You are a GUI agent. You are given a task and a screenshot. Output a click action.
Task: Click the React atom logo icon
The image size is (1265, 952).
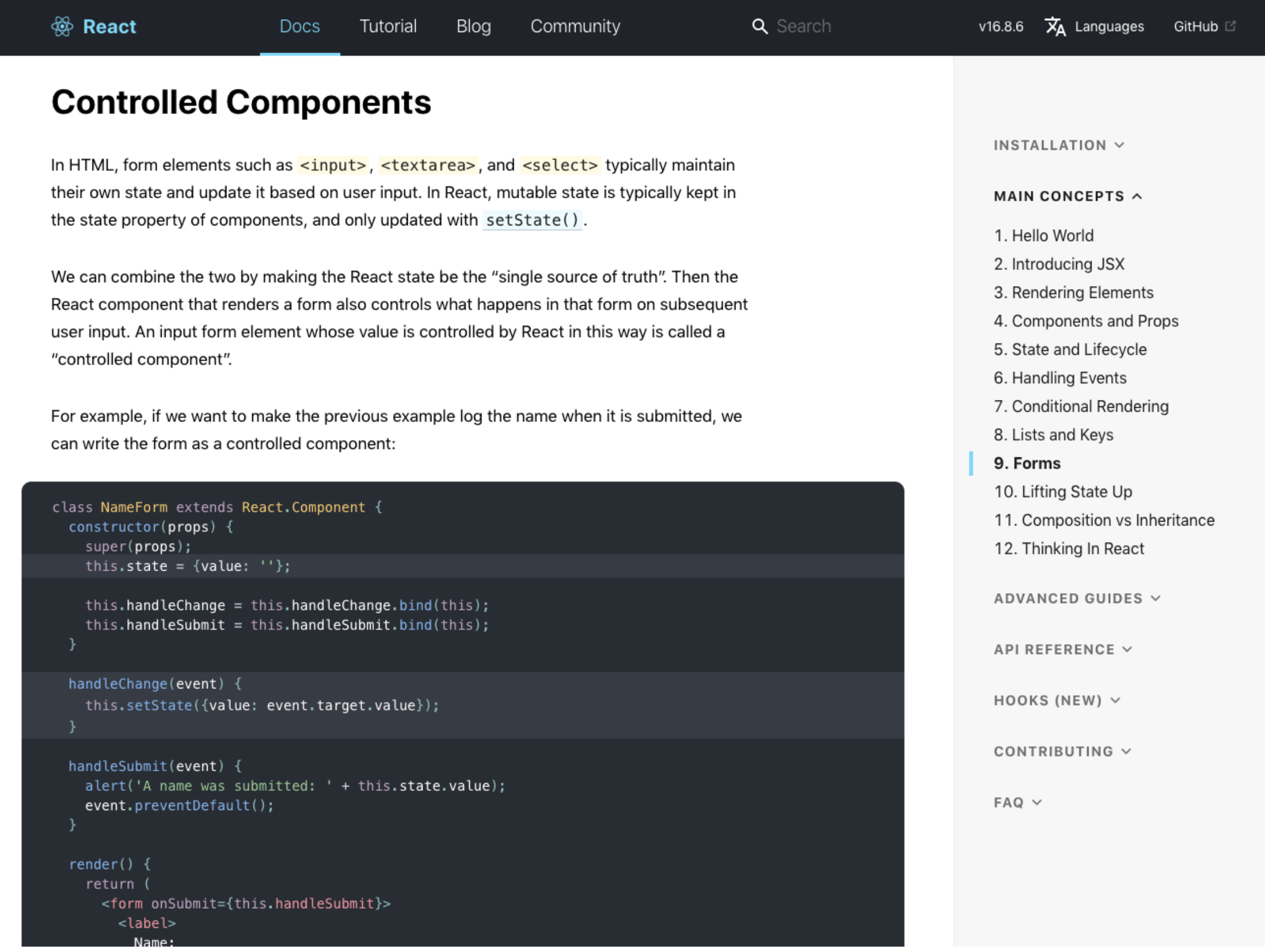pyautogui.click(x=63, y=26)
